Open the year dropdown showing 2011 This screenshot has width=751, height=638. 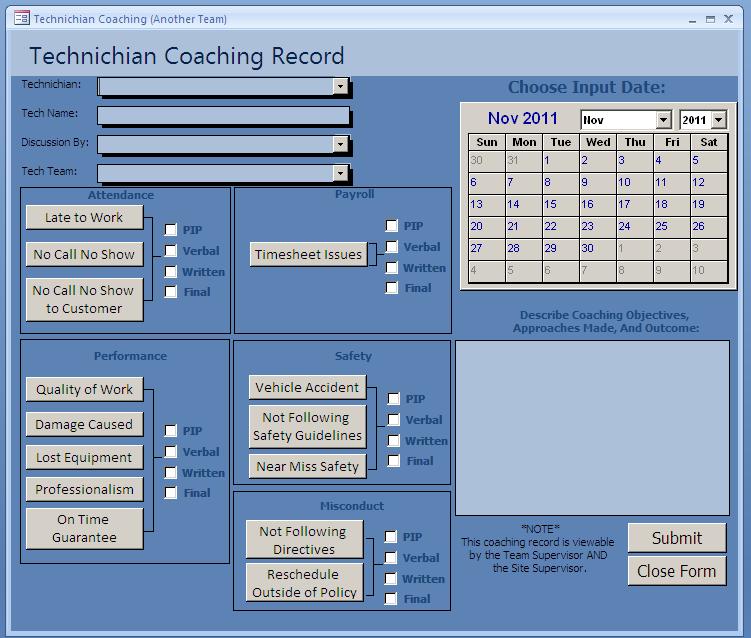tap(718, 120)
